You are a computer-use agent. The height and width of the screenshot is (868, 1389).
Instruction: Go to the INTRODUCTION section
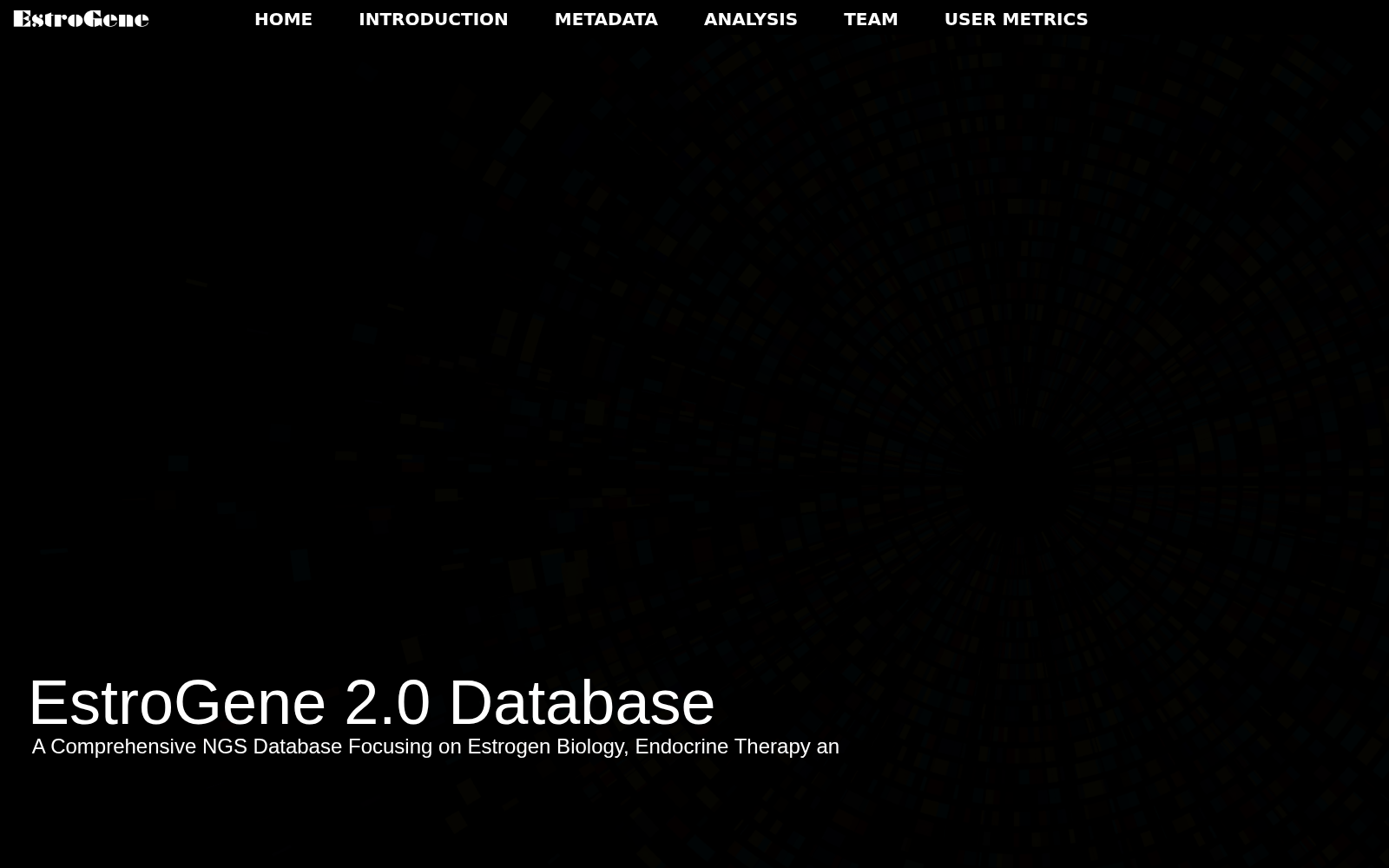coord(433,19)
